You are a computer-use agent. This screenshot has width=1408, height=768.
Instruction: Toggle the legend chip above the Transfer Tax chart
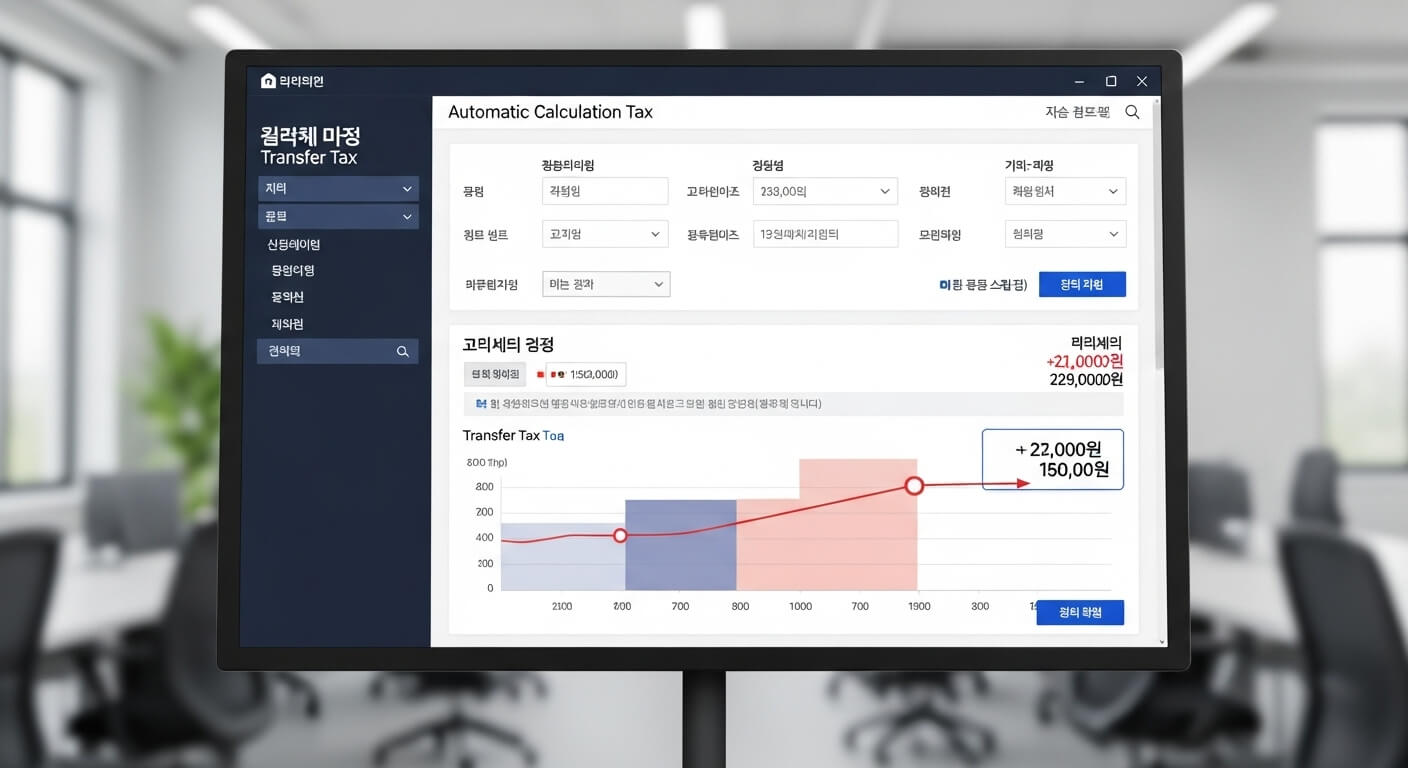point(493,373)
